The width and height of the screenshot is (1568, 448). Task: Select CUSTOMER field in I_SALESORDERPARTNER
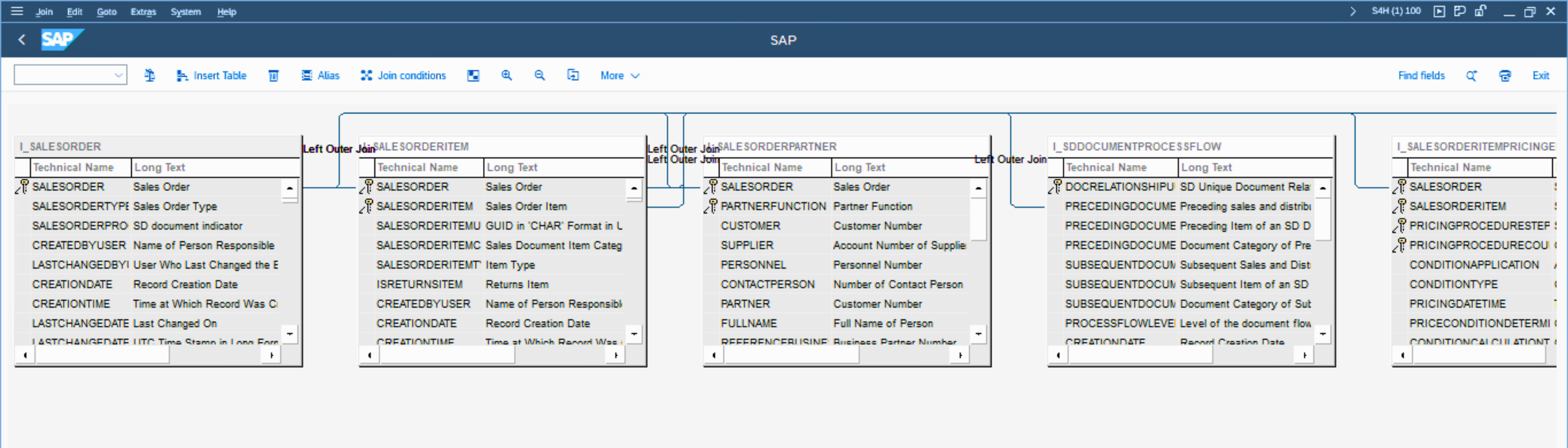[x=750, y=226]
